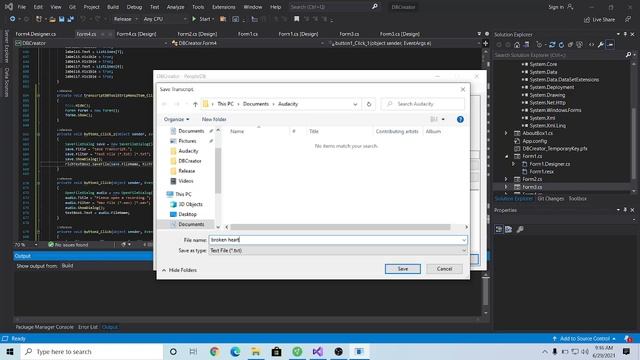
Task: Open the Edit menu
Action: click(38, 7)
